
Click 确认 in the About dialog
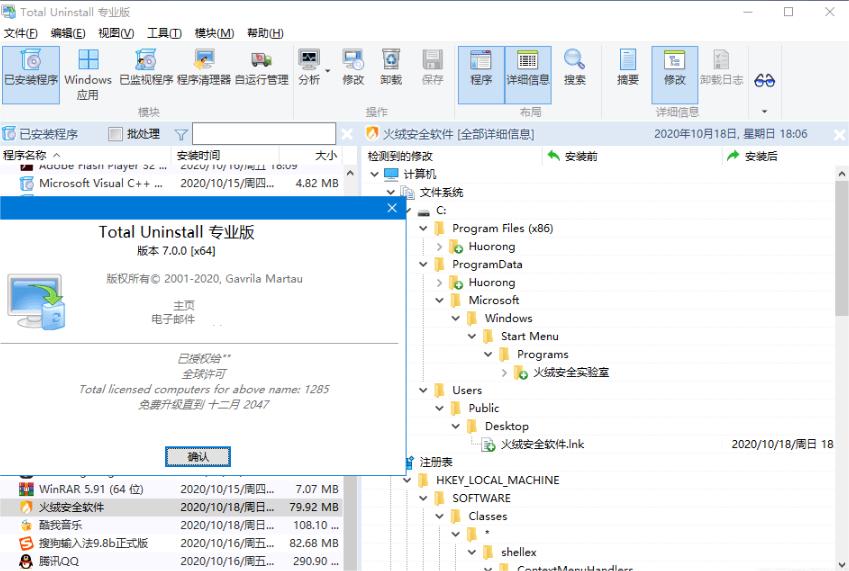pos(198,457)
